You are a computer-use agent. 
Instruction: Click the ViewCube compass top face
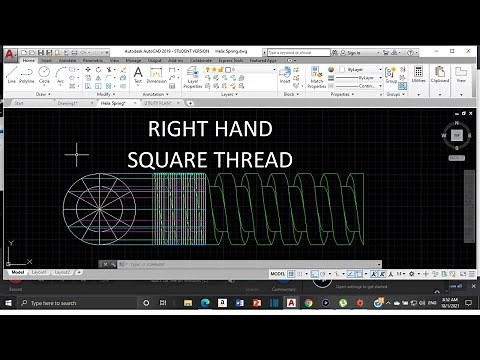(x=457, y=135)
